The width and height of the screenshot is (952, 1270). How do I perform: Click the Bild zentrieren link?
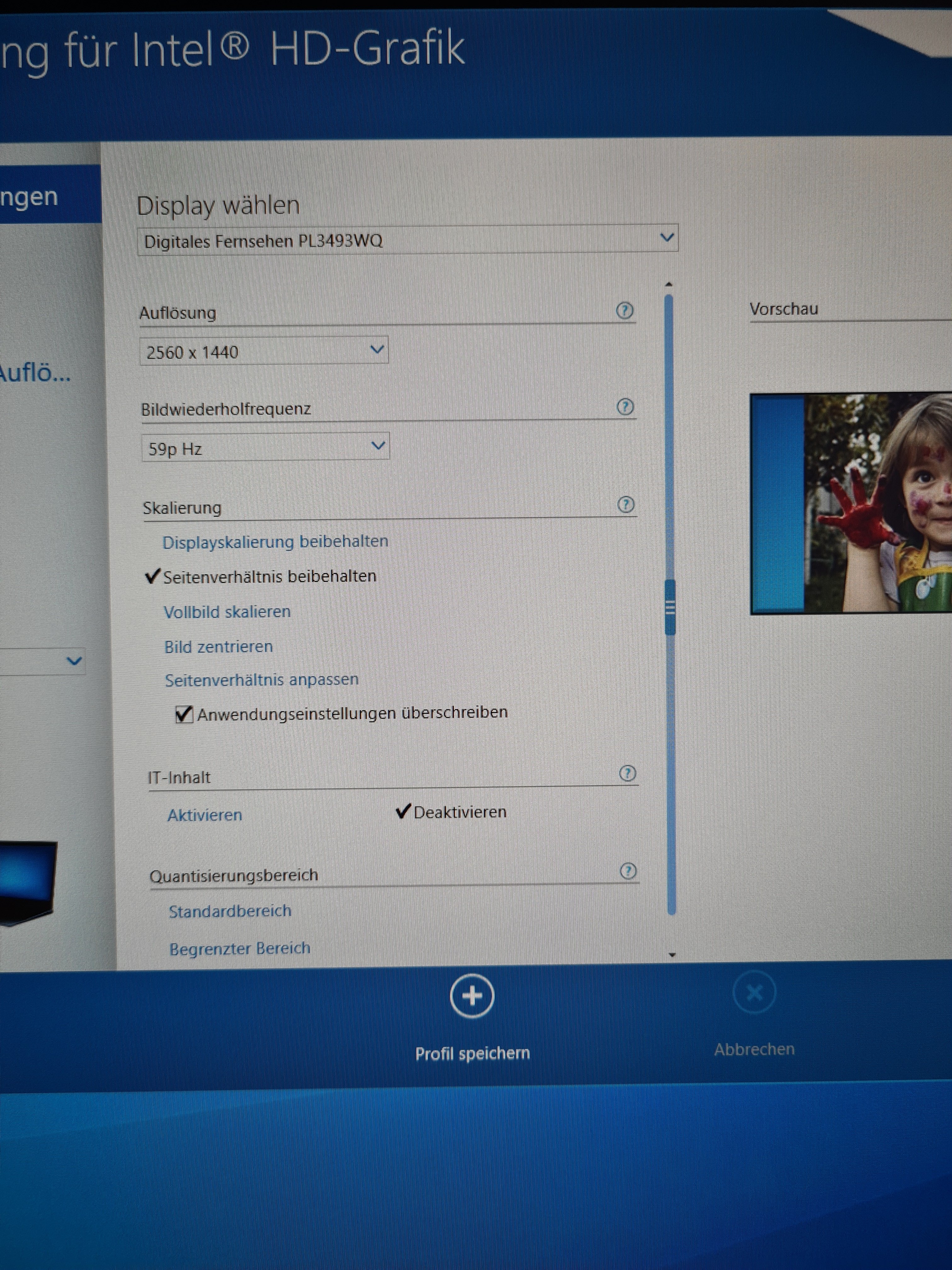218,647
